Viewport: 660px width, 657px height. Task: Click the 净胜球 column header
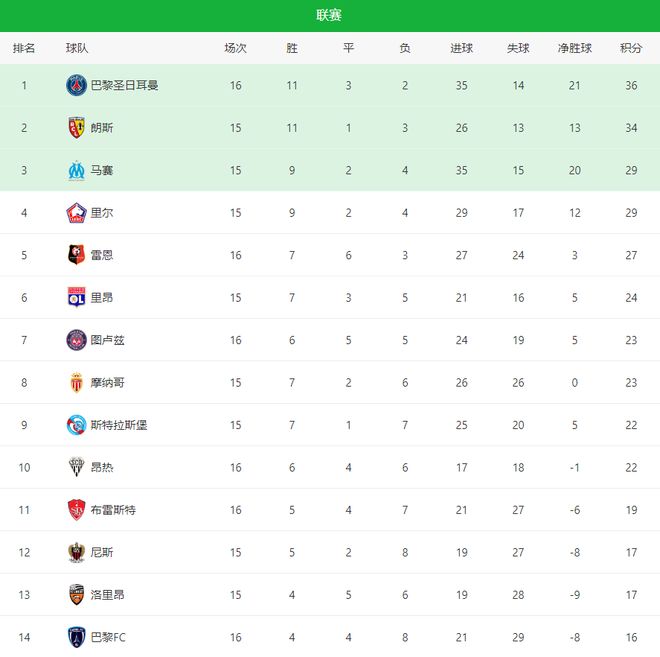575,48
